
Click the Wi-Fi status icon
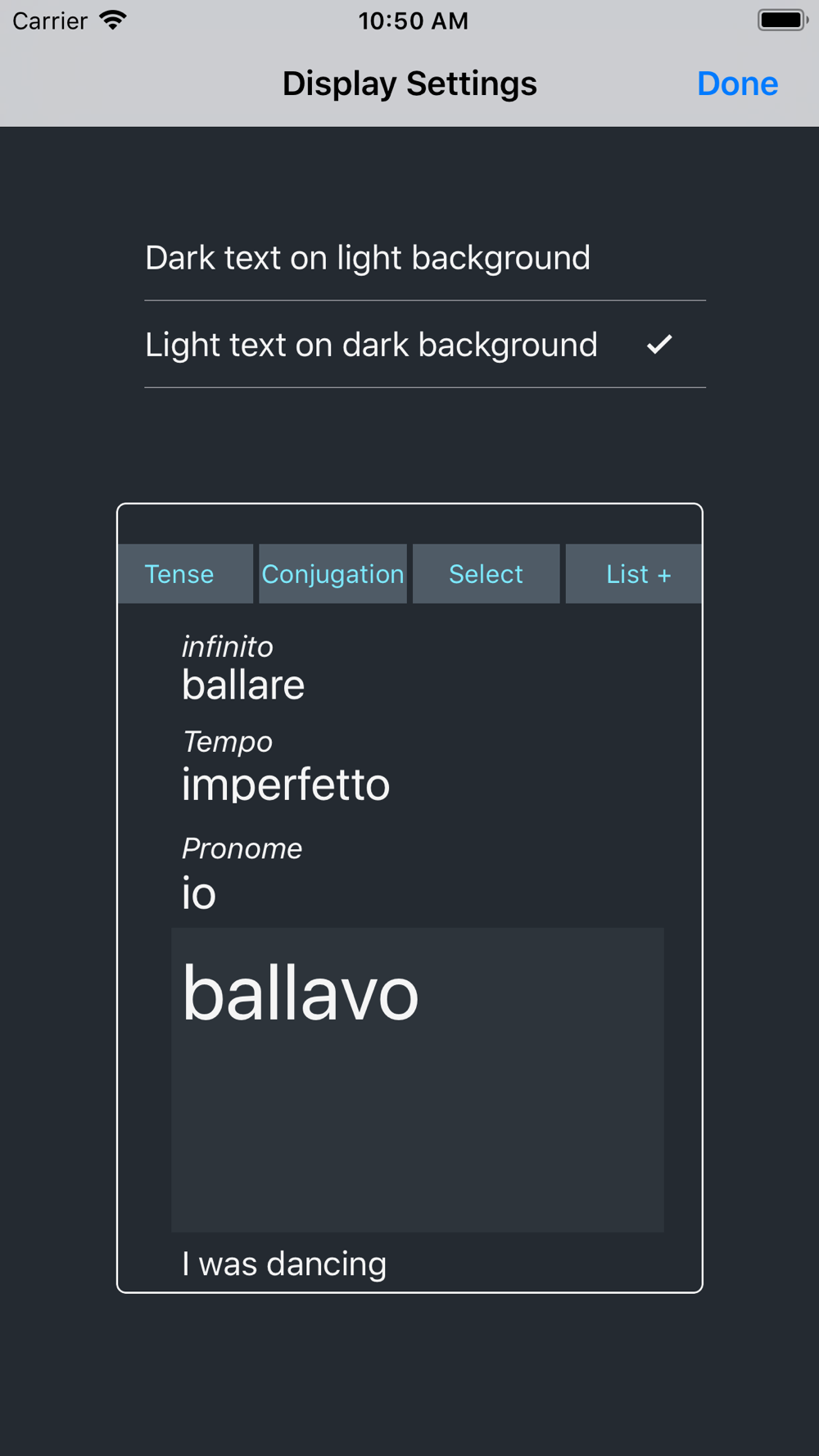tap(113, 20)
